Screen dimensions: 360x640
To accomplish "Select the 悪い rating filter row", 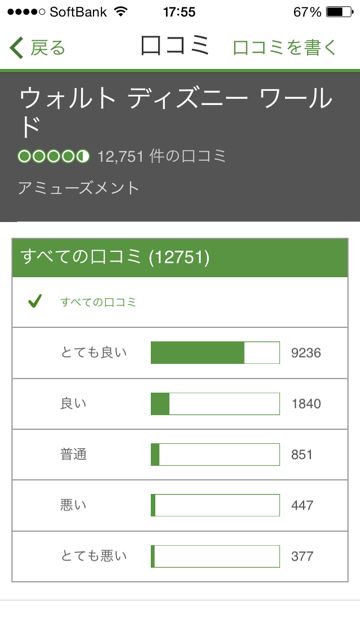I will point(180,505).
